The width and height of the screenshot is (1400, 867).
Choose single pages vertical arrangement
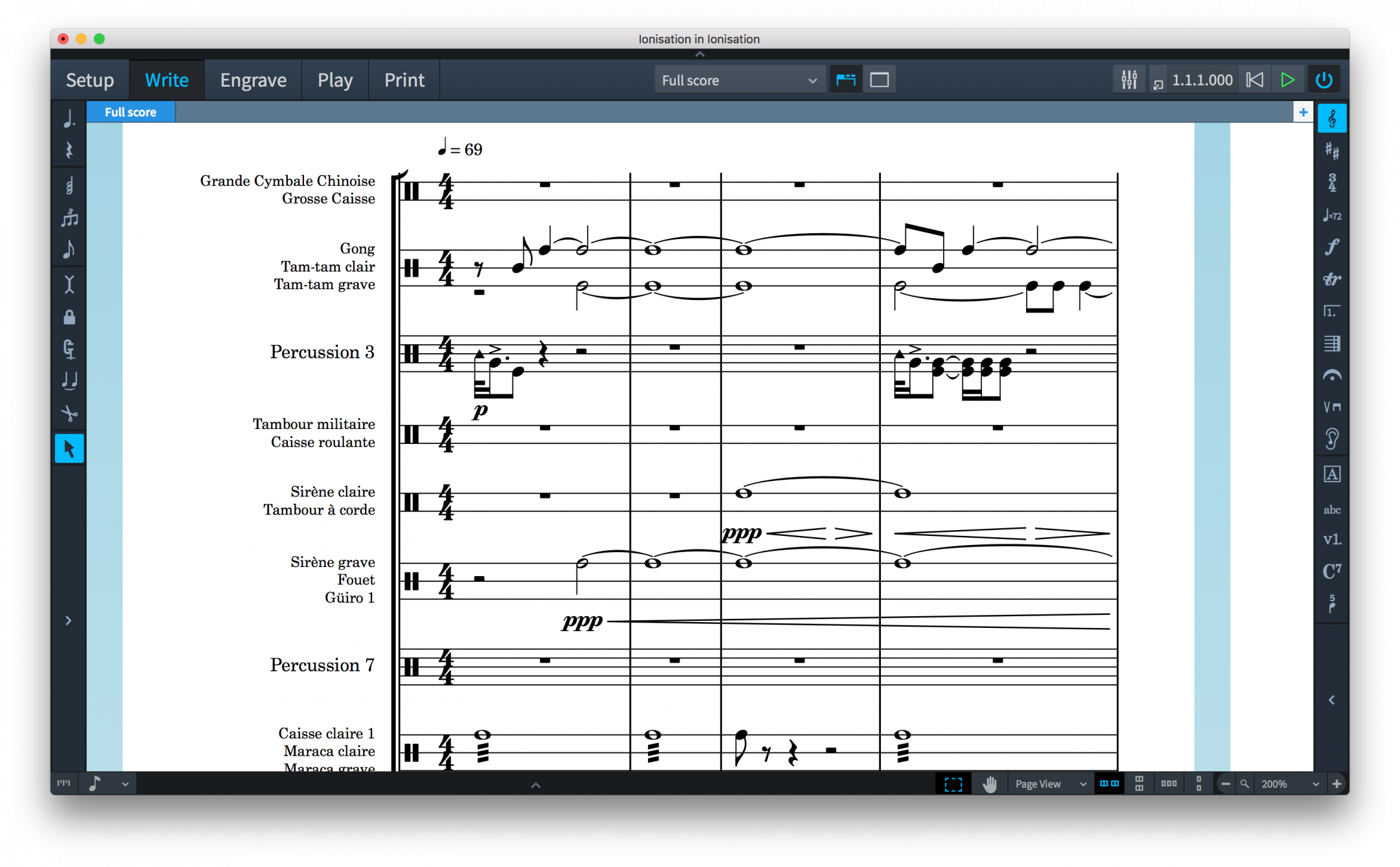(x=1198, y=784)
